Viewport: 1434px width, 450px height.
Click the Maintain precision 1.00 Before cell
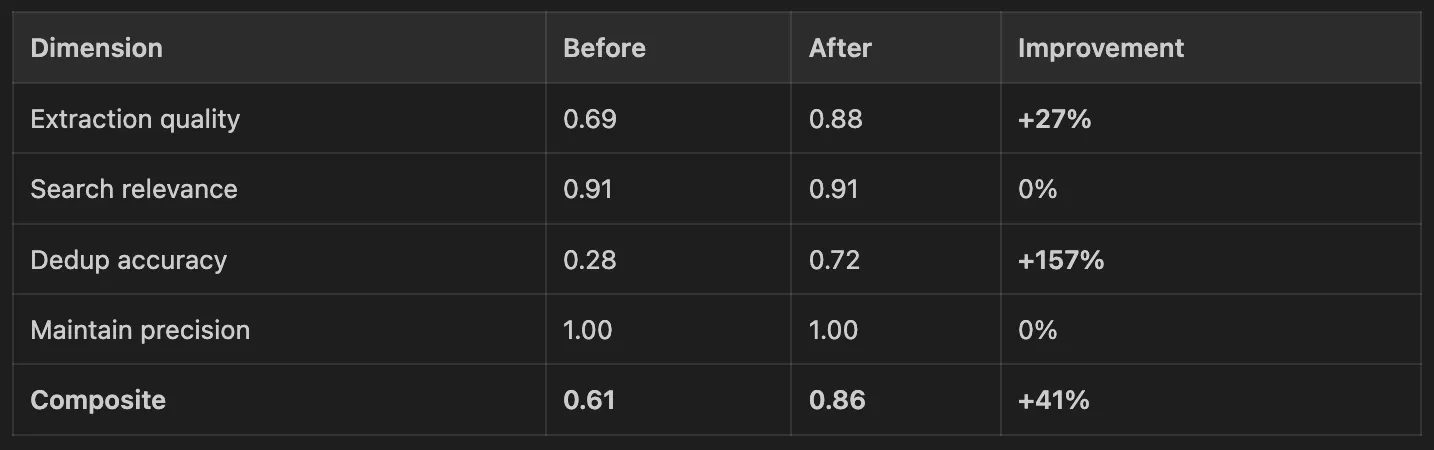[x=588, y=330]
